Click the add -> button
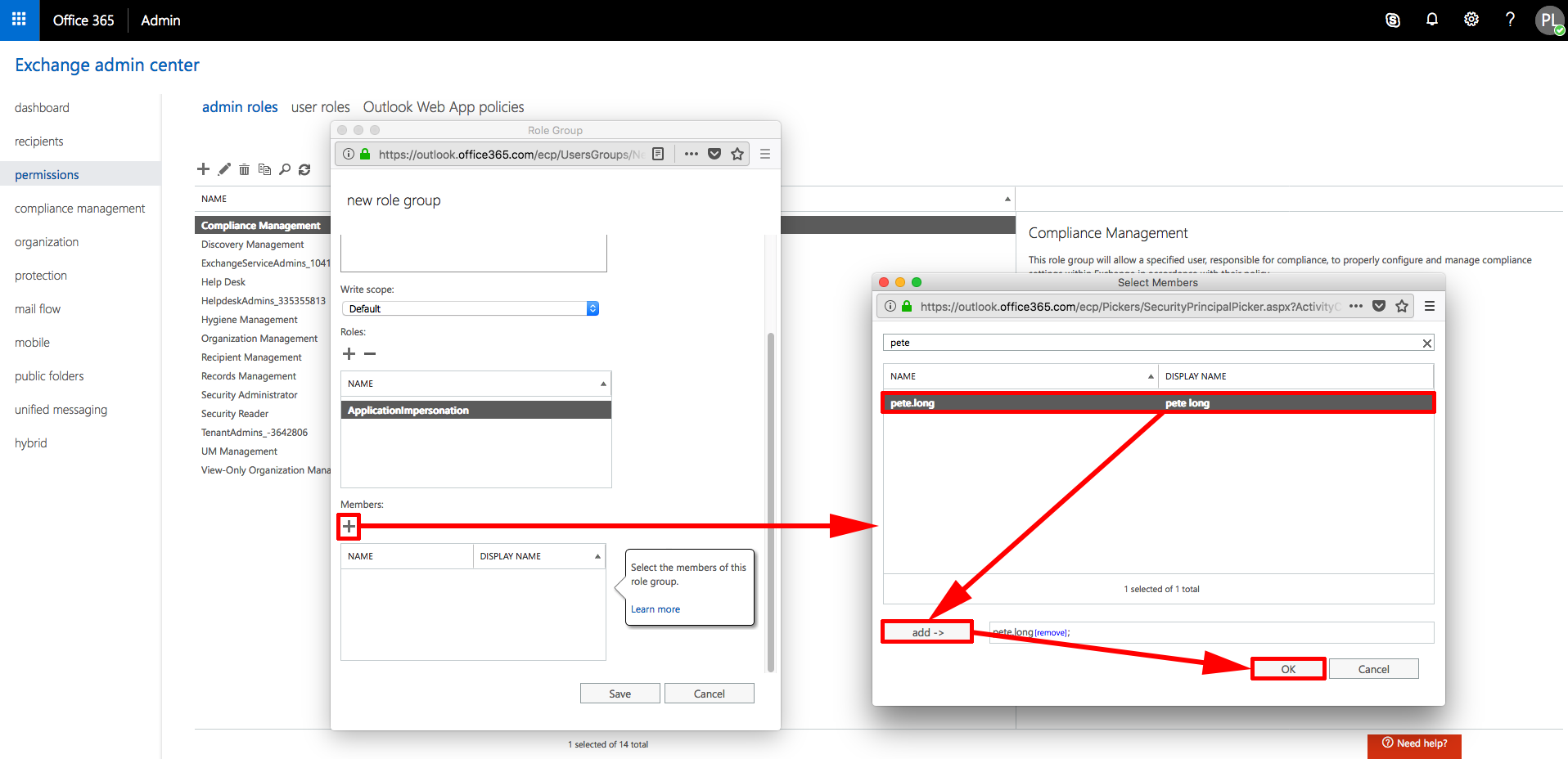This screenshot has width=1568, height=759. coord(927,632)
